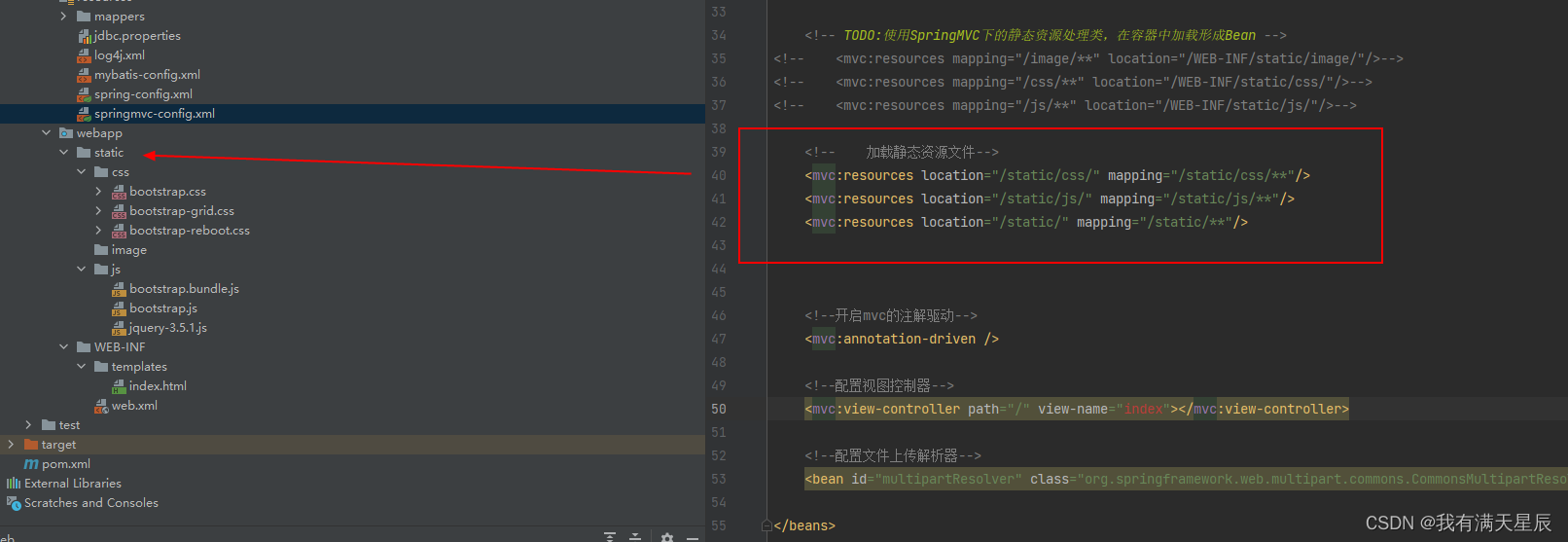Click the mybatis-config.xml file icon

pos(85,75)
